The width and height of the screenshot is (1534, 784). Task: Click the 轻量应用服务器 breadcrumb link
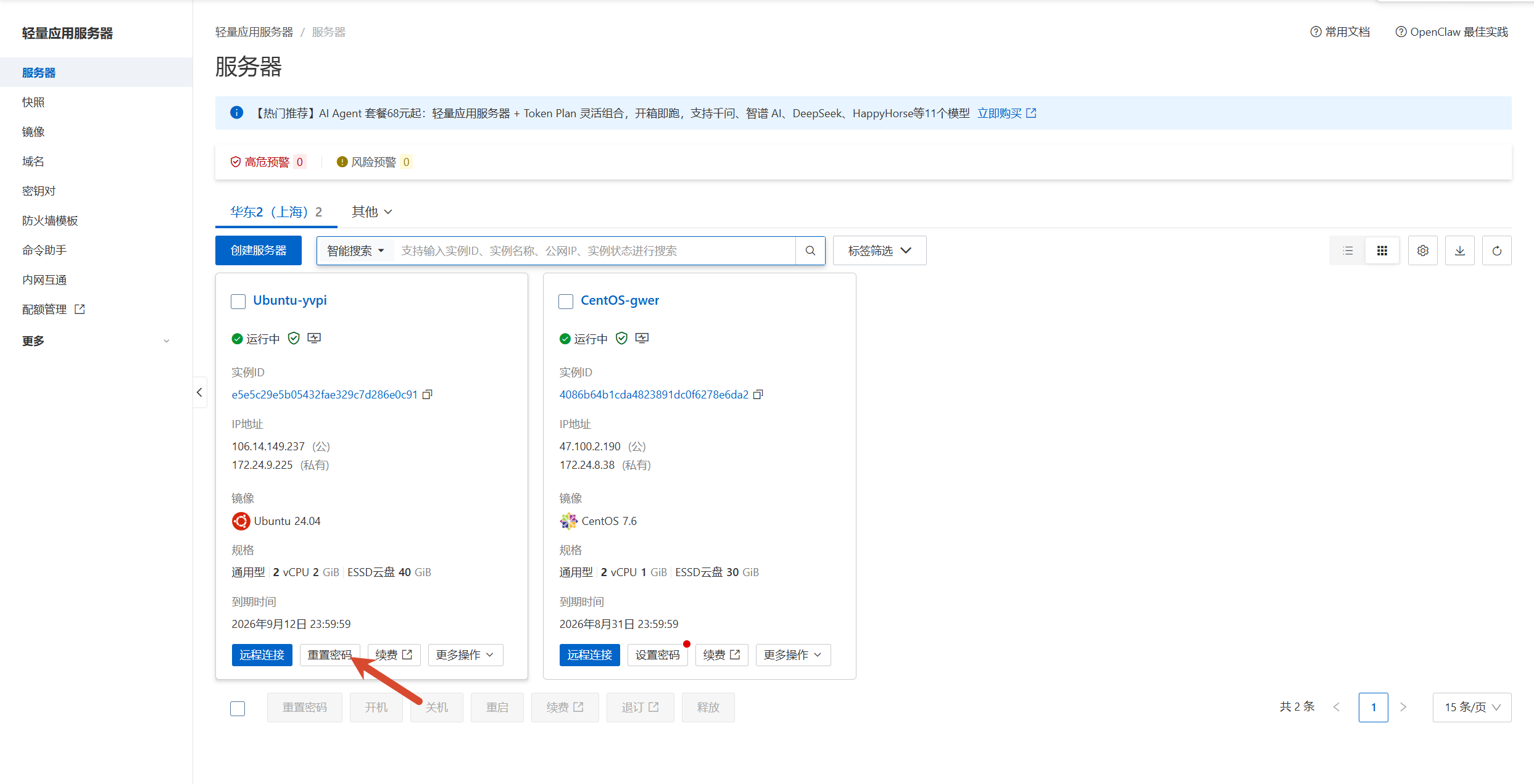[254, 32]
